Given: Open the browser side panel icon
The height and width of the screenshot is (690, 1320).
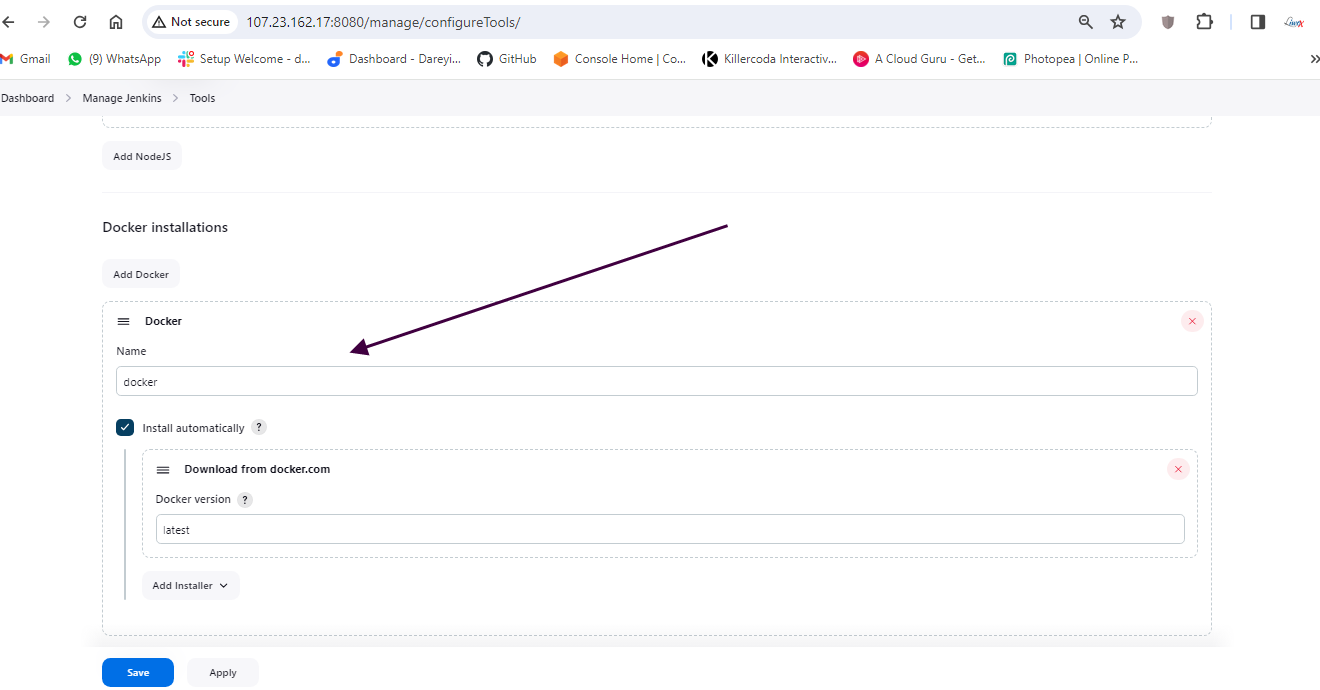Looking at the screenshot, I should tap(1258, 22).
